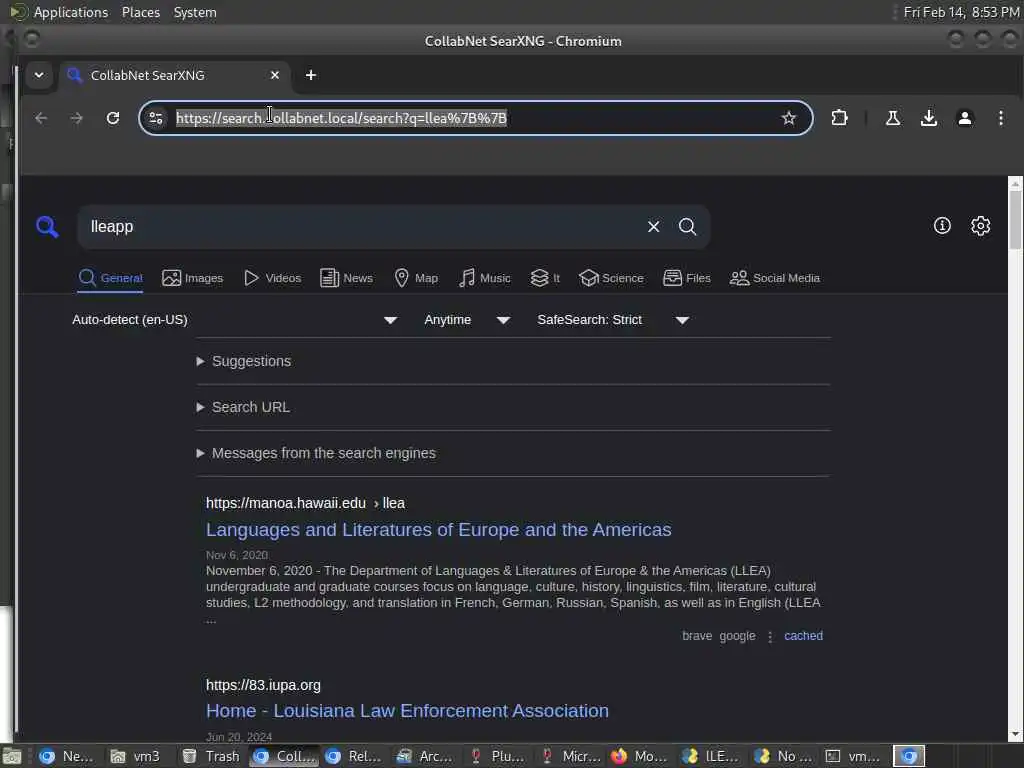Viewport: 1024px width, 768px height.
Task: Open Chrome Labs flask icon
Action: pyautogui.click(x=893, y=118)
